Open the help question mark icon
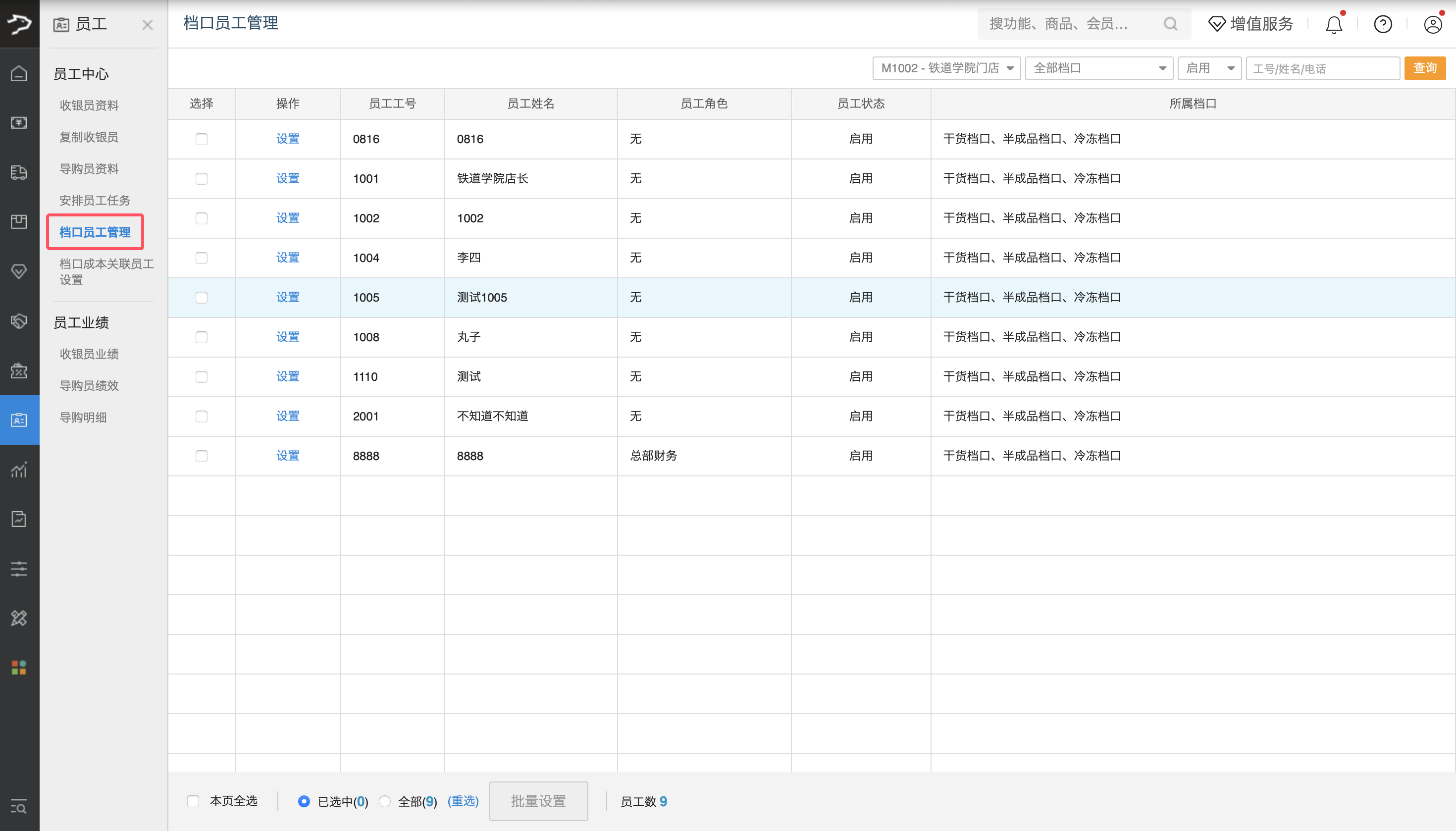The width and height of the screenshot is (1456, 831). [1382, 25]
